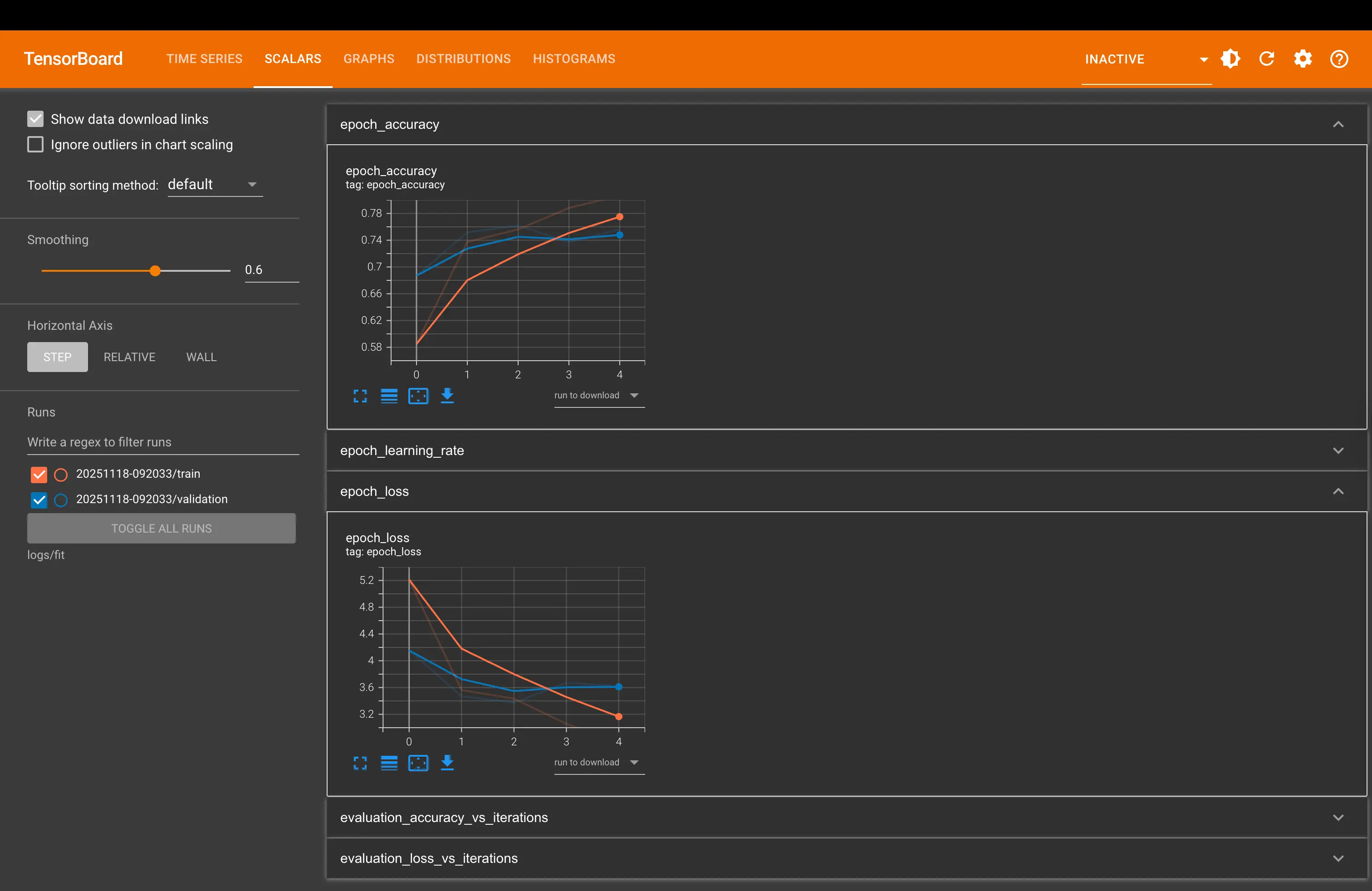This screenshot has width=1372, height=891.
Task: Fit domain to data on epoch_loss chart
Action: 418,763
